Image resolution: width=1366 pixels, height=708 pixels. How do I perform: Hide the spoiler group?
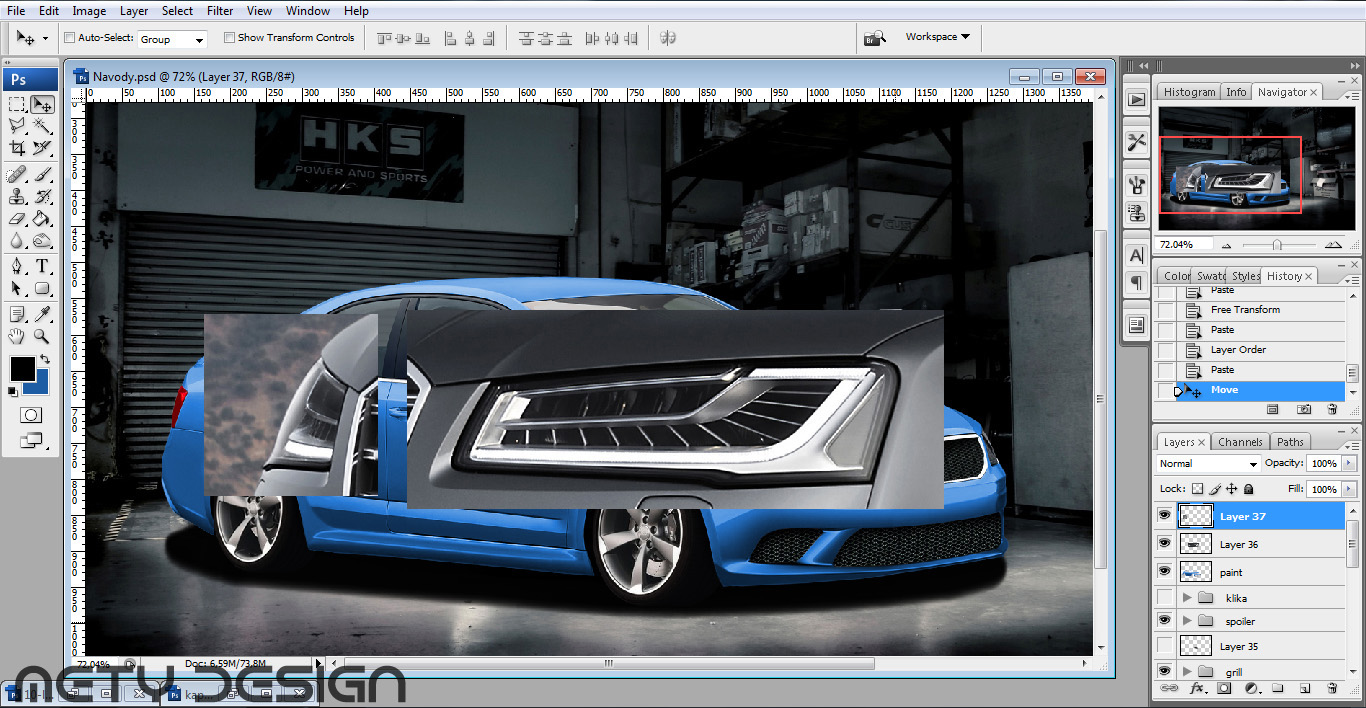tap(1164, 621)
